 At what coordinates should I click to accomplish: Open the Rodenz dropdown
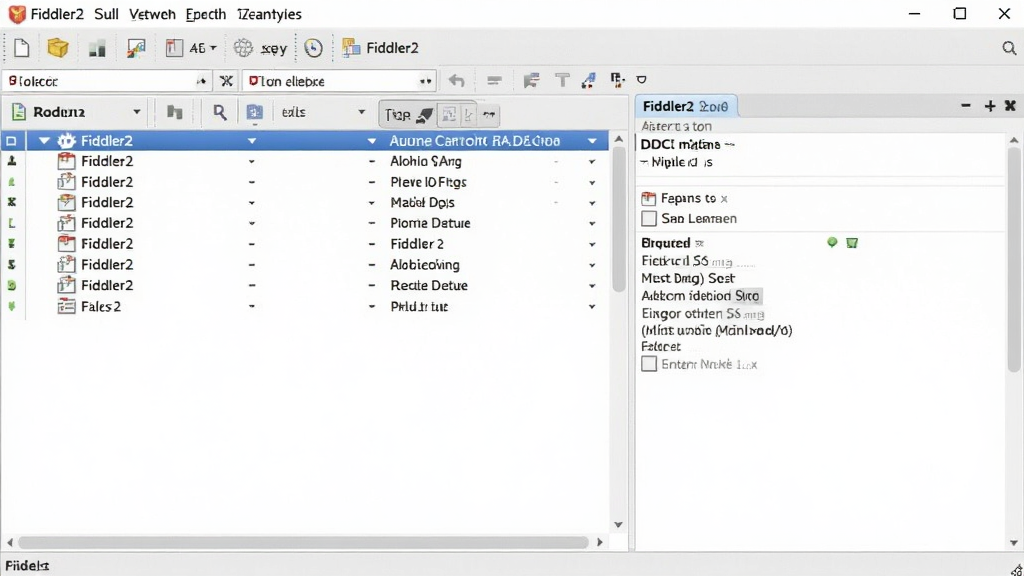click(x=136, y=112)
